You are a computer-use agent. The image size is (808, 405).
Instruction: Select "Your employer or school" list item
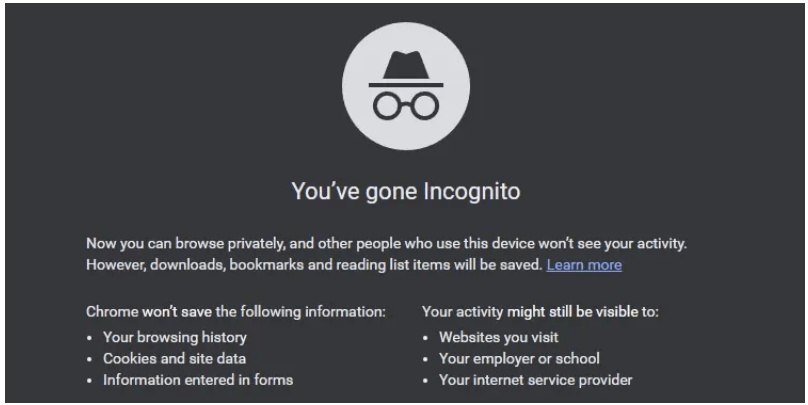coord(519,359)
